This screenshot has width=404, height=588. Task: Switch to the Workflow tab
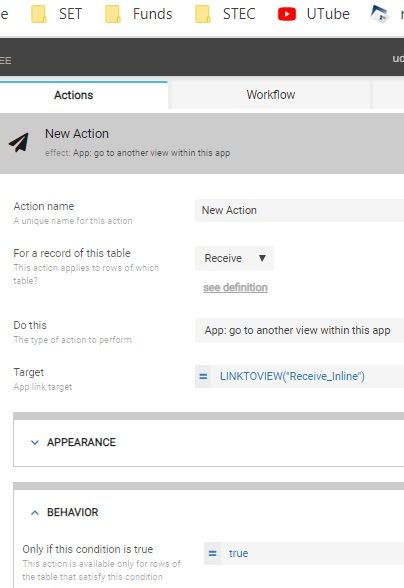270,95
